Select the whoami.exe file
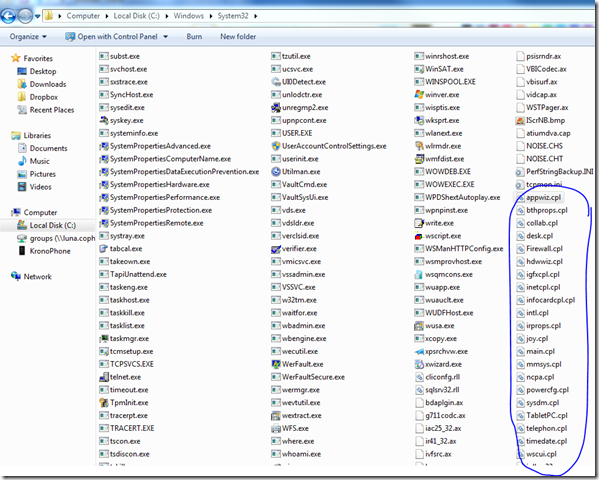This screenshot has height=480, width=599. pos(296,454)
